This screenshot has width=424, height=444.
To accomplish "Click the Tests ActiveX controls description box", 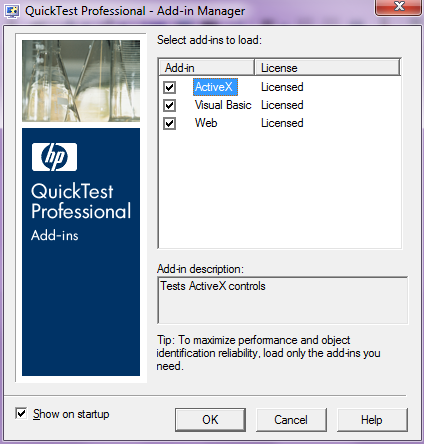I will pos(282,300).
